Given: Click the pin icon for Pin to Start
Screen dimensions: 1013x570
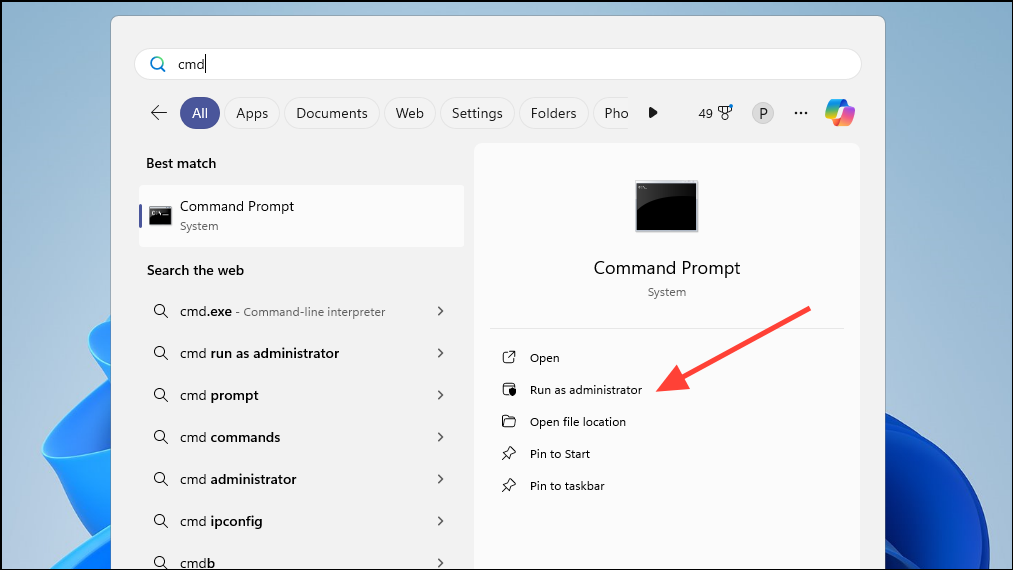Looking at the screenshot, I should click(509, 454).
